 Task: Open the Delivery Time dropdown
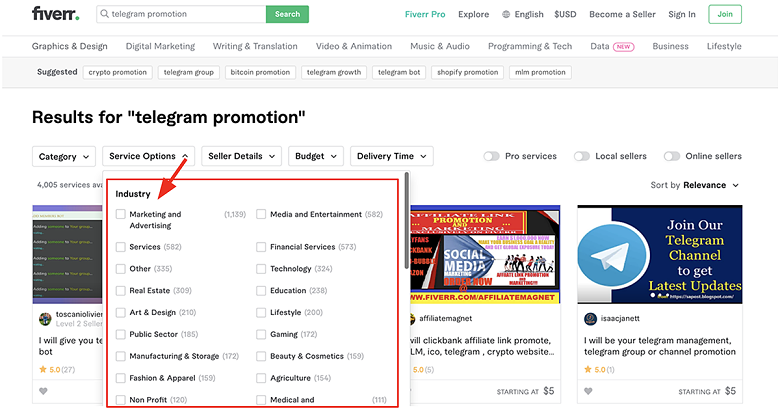point(391,156)
